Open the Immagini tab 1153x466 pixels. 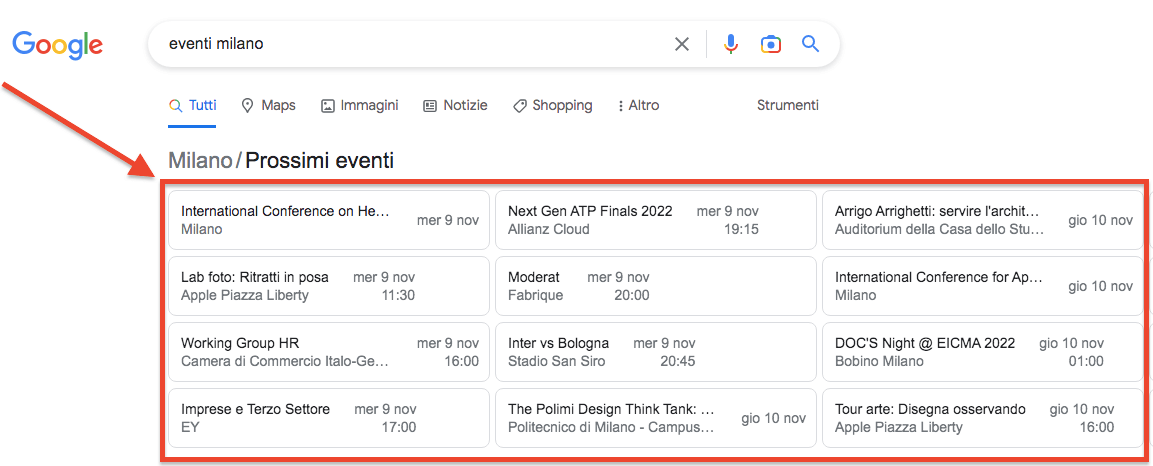click(x=359, y=105)
